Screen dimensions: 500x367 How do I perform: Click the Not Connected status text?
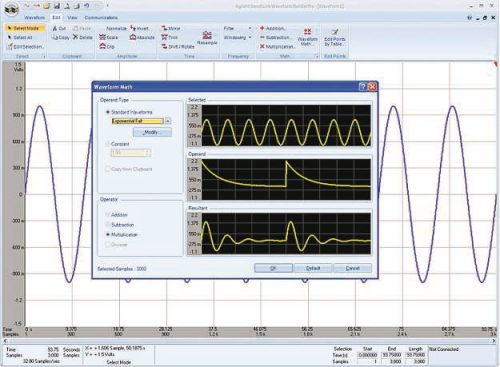pyautogui.click(x=444, y=349)
